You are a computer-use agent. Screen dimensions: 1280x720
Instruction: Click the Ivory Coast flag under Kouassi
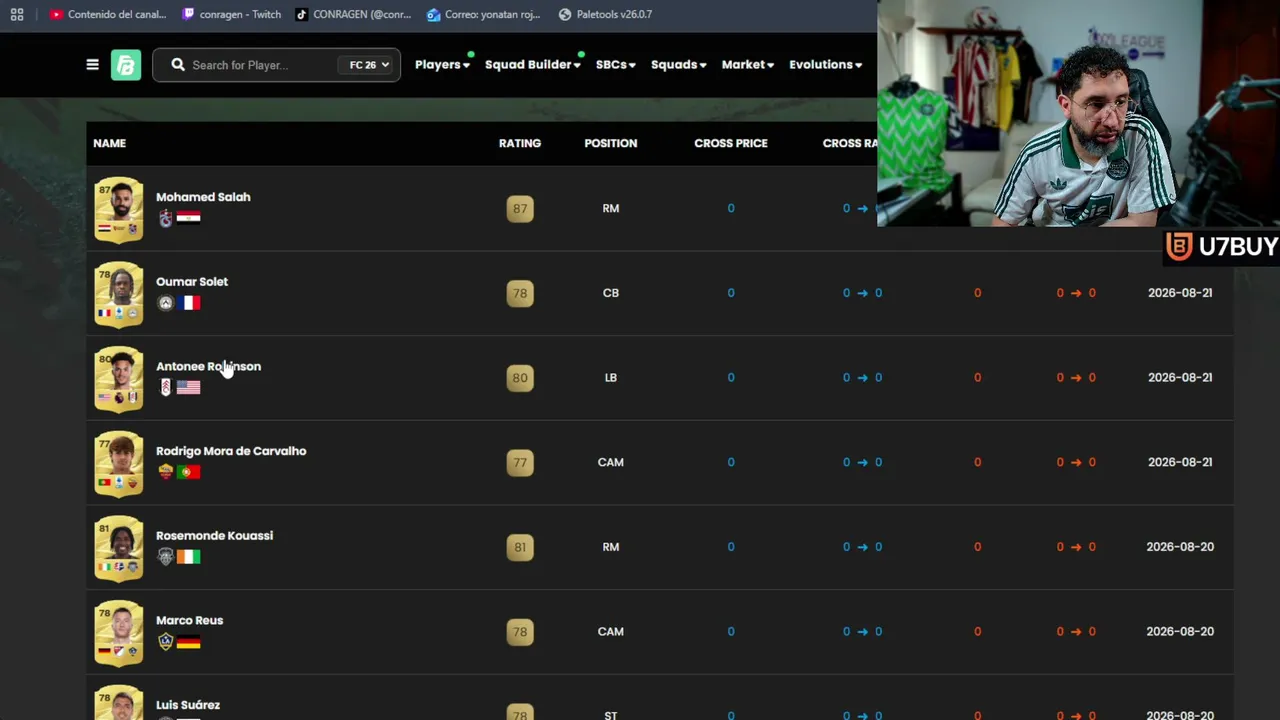click(x=188, y=557)
